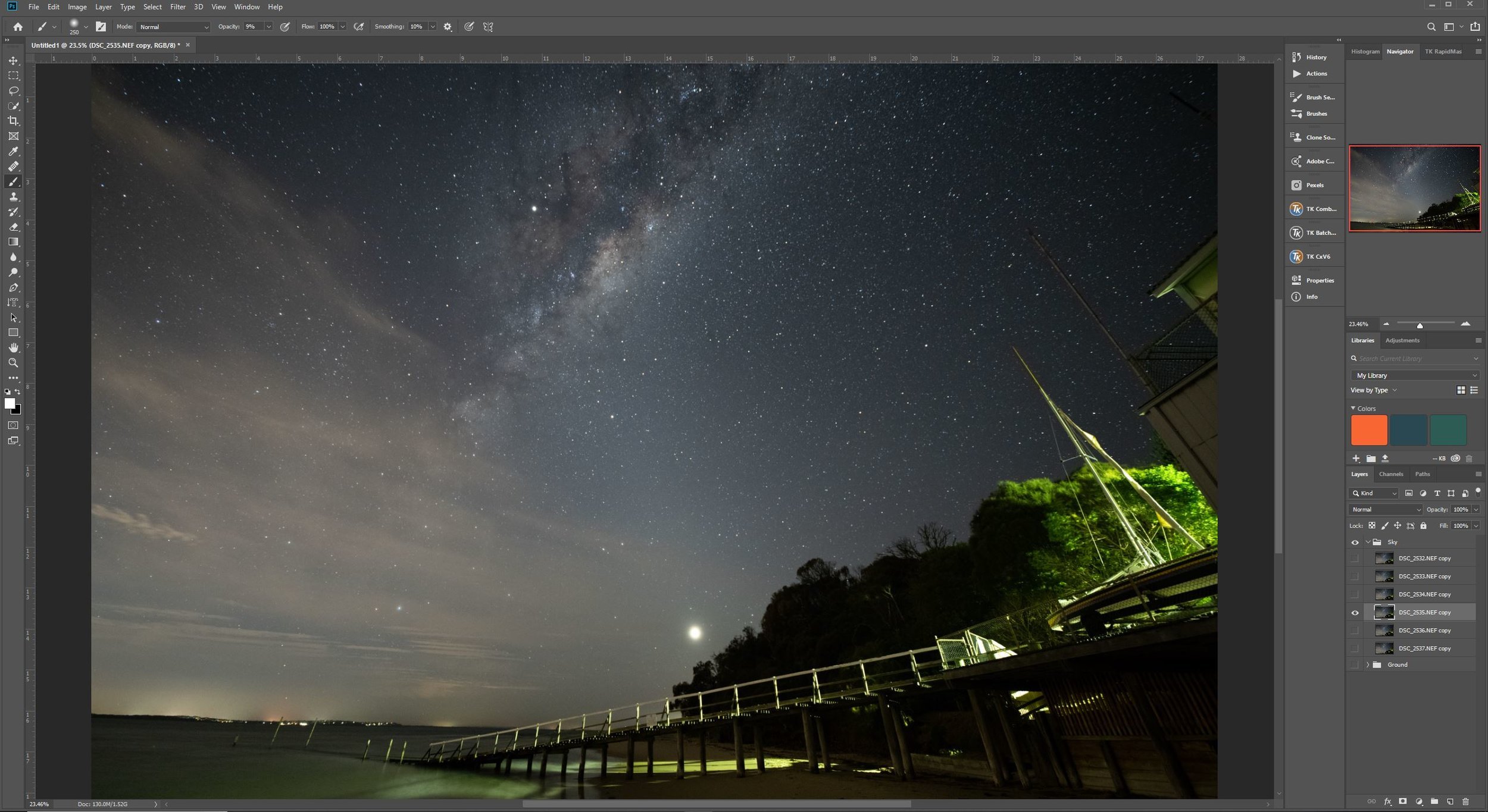
Task: Open the Flow dropdown arrow
Action: click(342, 27)
